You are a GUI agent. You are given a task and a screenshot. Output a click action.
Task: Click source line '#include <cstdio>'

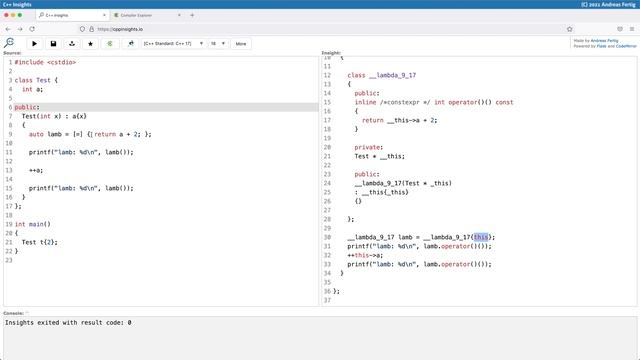(45, 62)
